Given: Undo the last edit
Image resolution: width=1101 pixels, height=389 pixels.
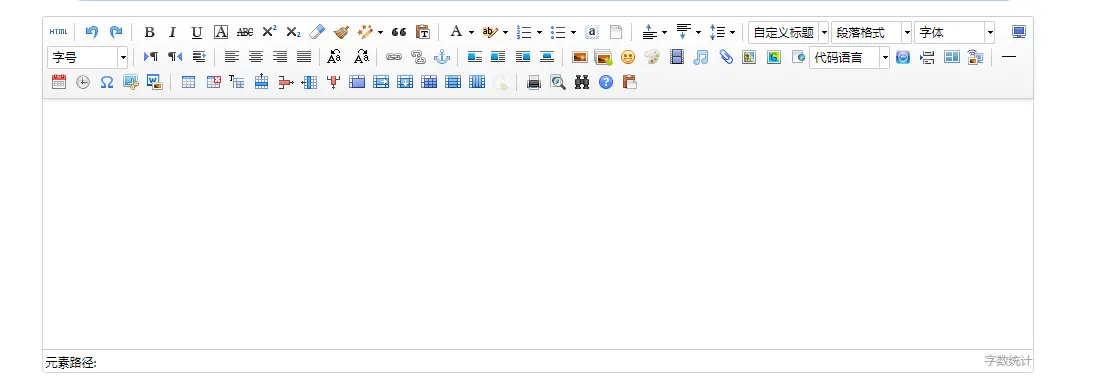Looking at the screenshot, I should [x=91, y=32].
